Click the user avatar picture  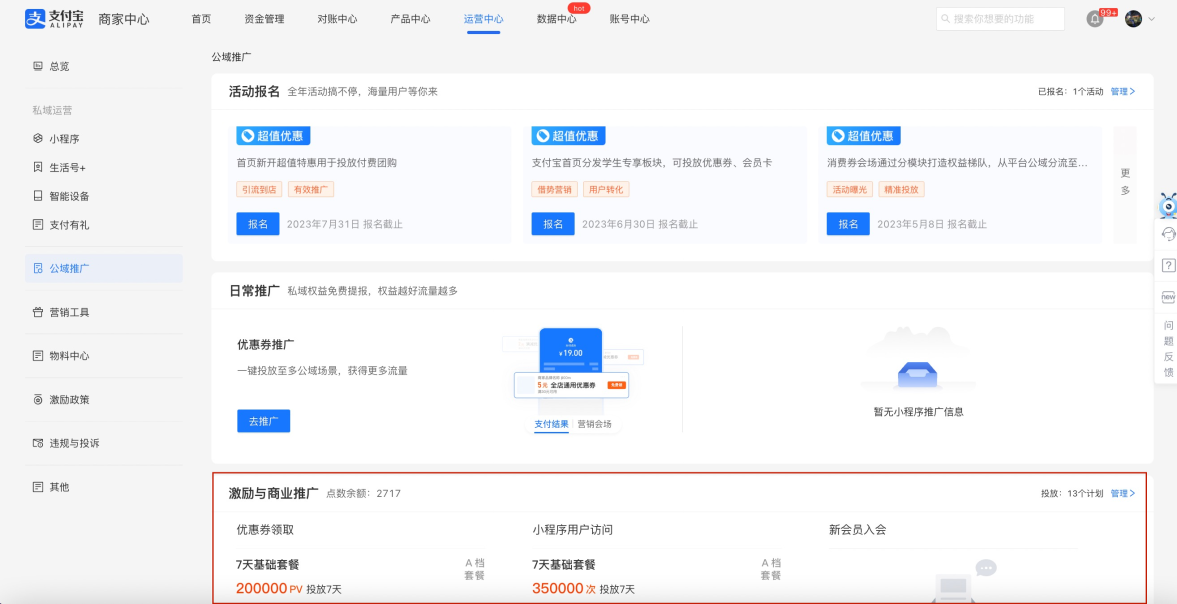click(1133, 20)
